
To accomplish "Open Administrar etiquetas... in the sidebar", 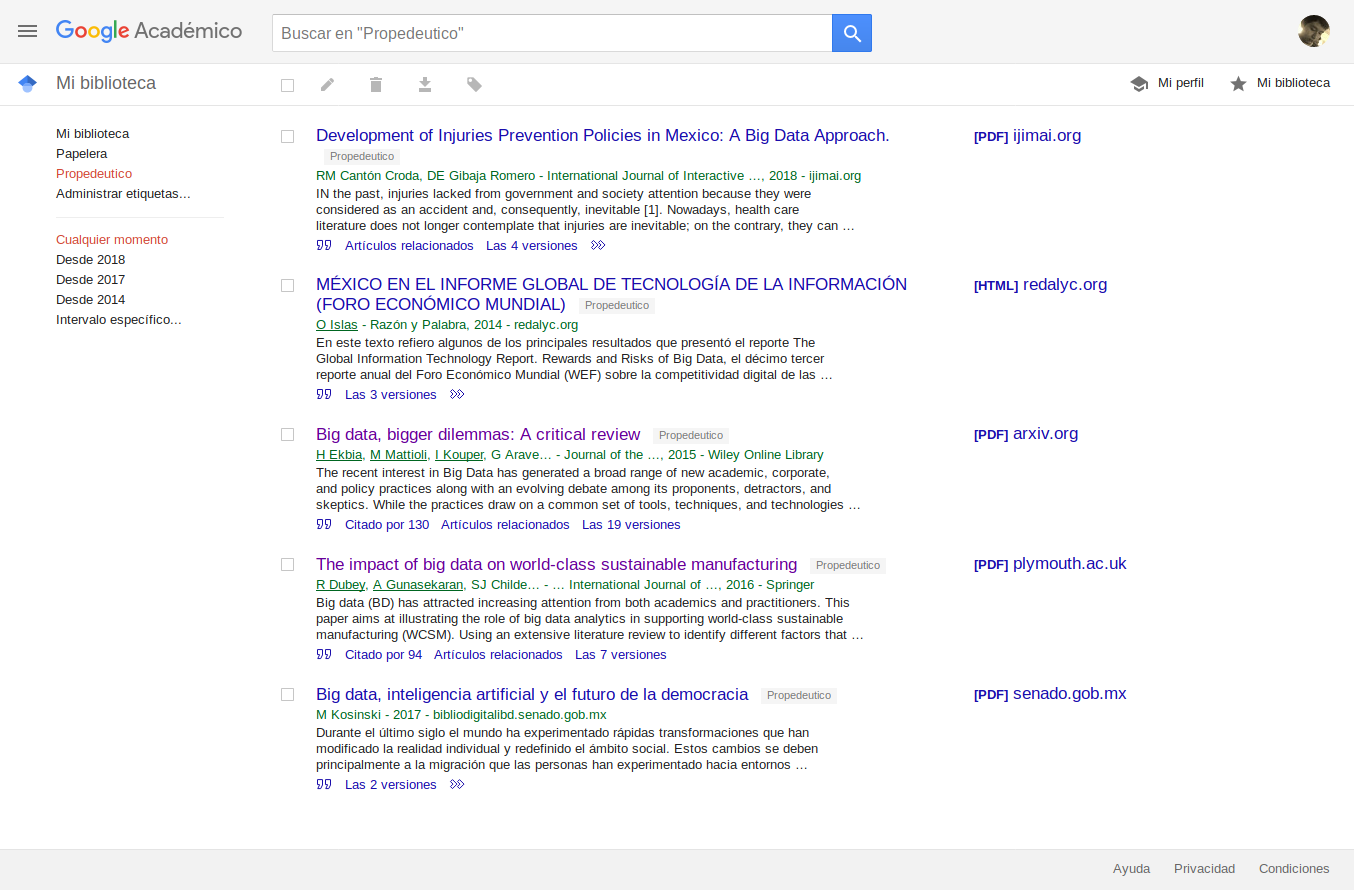I will (123, 193).
